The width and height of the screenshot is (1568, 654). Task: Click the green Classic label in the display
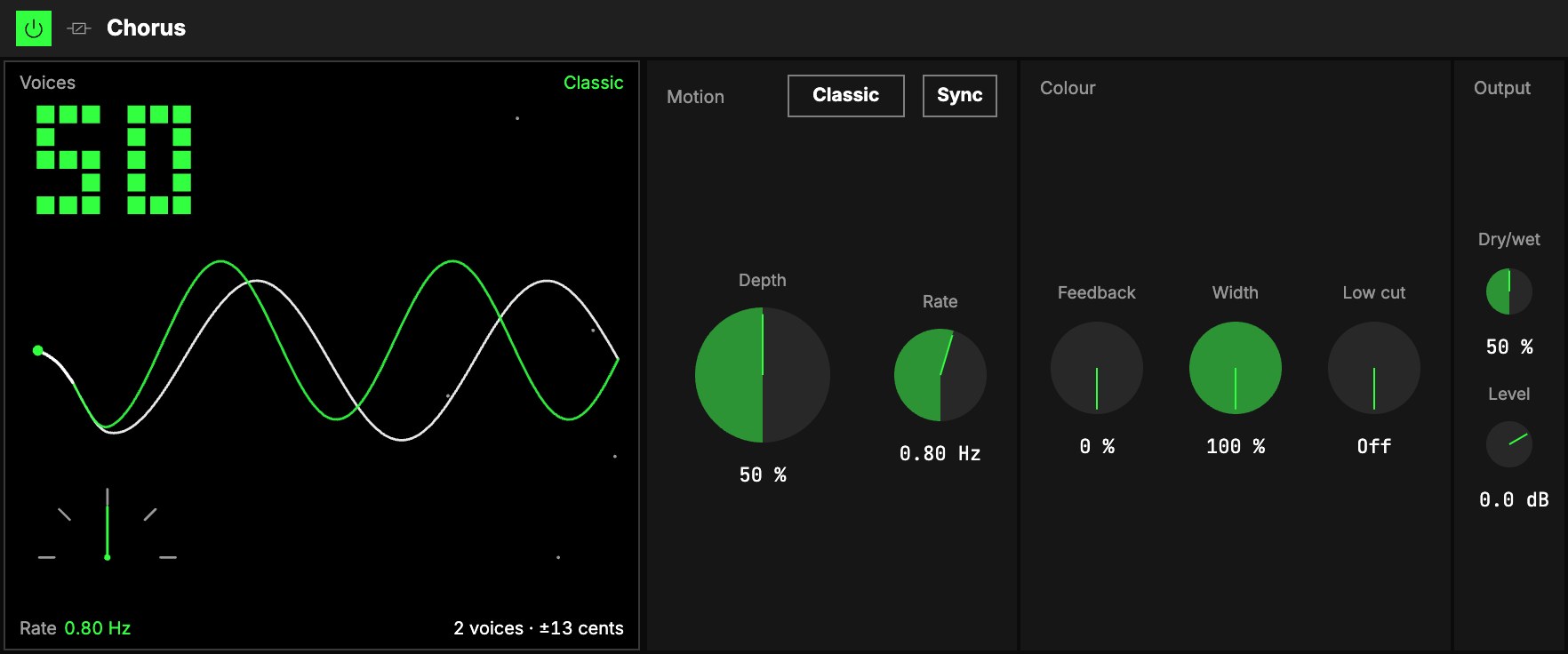(x=593, y=83)
